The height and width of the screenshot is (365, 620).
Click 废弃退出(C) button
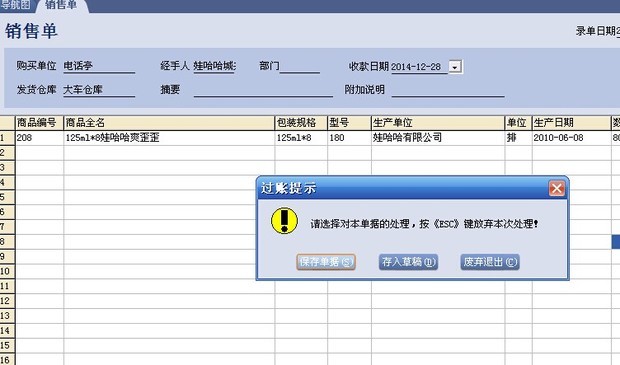point(490,262)
